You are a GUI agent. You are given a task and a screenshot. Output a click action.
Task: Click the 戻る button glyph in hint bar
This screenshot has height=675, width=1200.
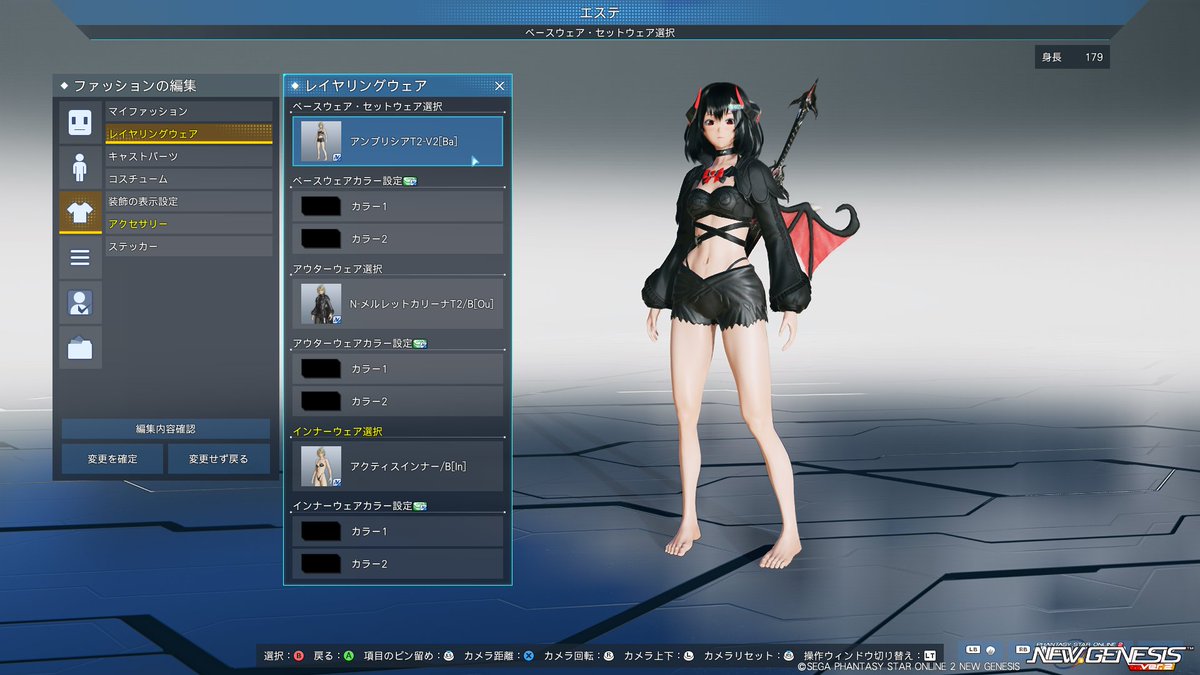[348, 656]
